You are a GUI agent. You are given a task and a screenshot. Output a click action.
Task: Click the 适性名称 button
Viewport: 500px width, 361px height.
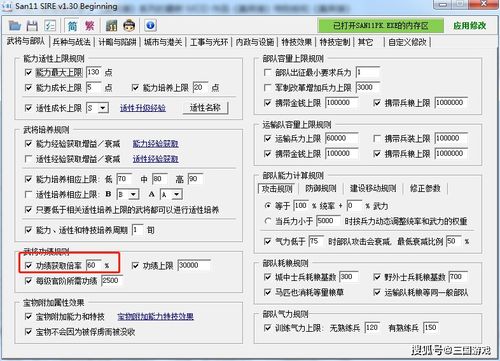pos(205,108)
